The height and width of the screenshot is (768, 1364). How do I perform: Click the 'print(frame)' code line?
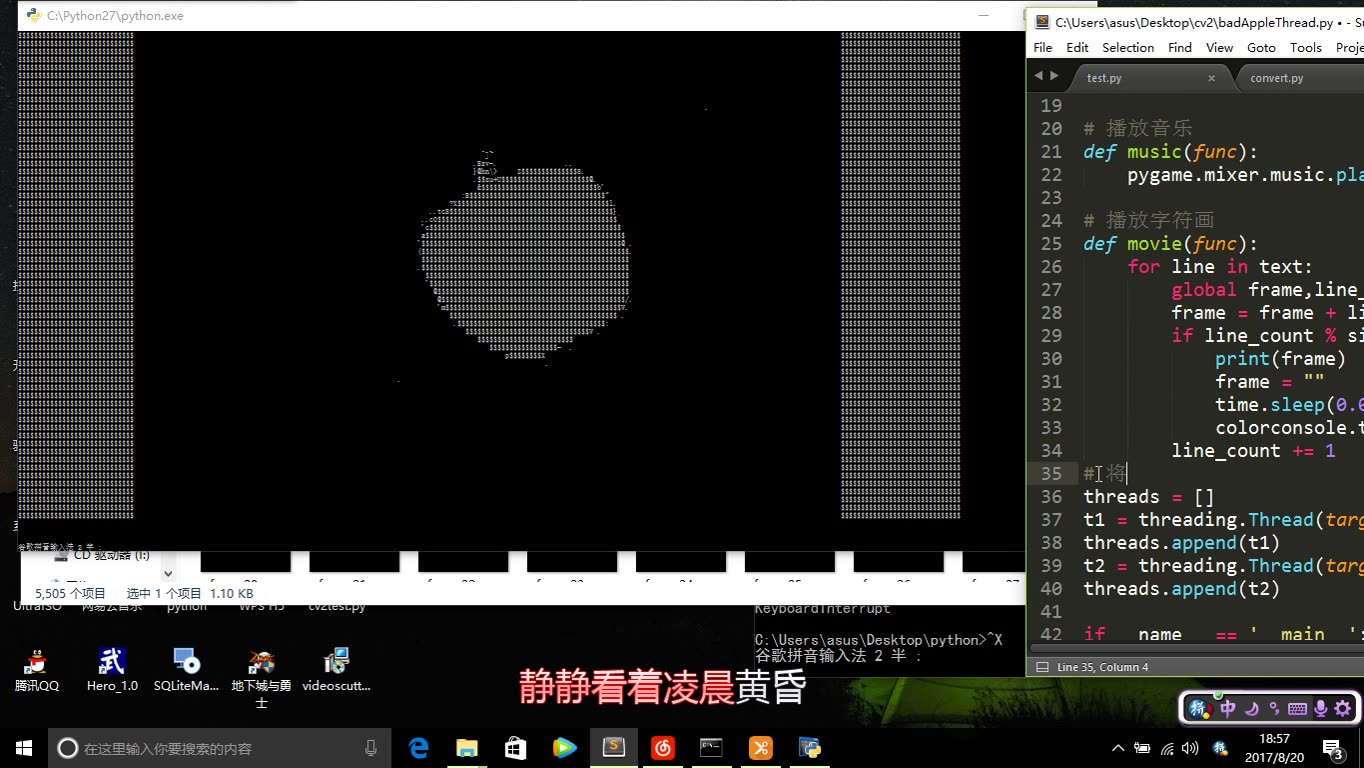[x=1281, y=358]
